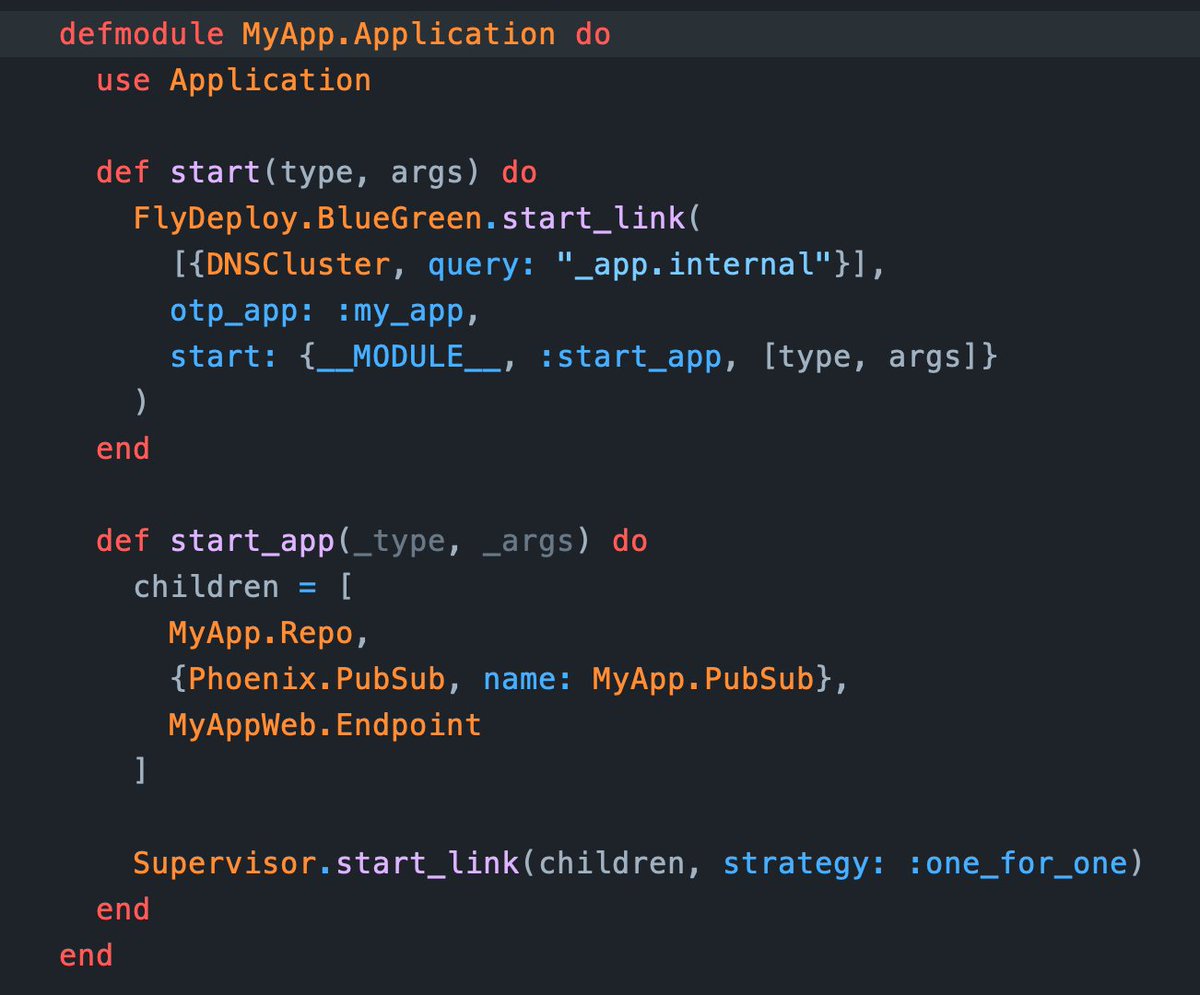The width and height of the screenshot is (1200, 995).
Task: Click the "Supervisor" module name
Action: click(x=224, y=863)
